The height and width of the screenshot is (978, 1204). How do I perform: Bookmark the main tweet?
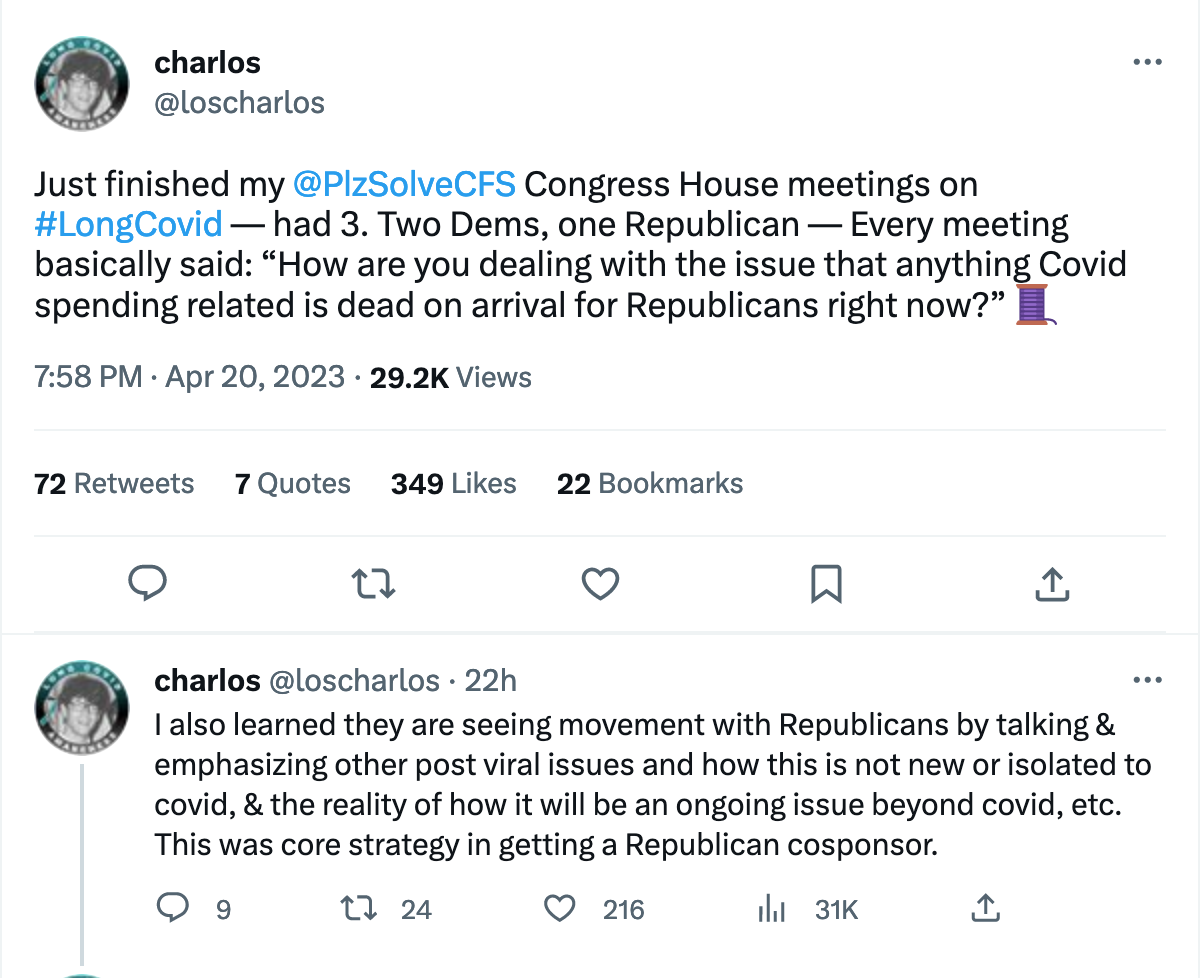826,582
